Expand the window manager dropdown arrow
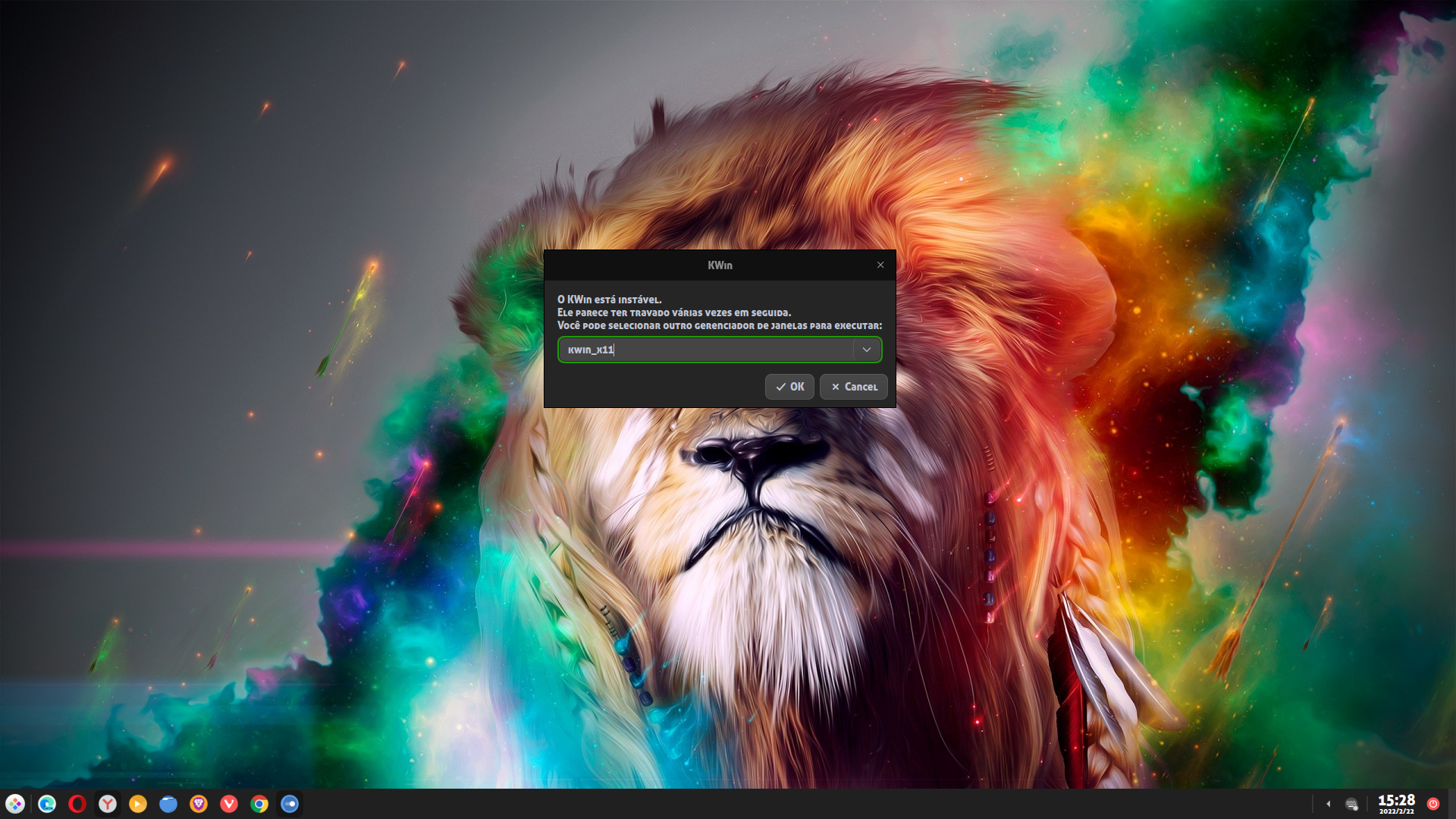1456x819 pixels. 866,350
